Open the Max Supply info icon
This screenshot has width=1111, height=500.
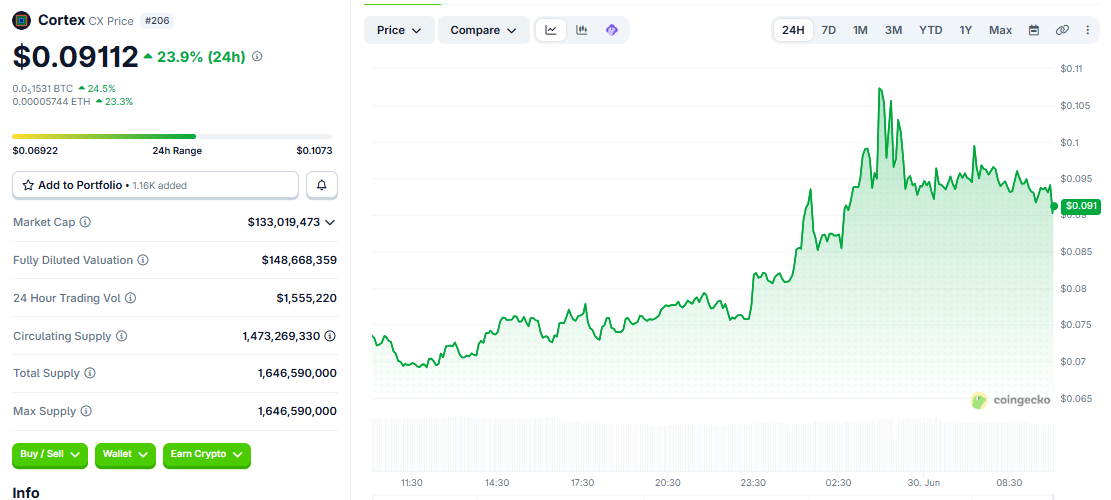click(86, 411)
